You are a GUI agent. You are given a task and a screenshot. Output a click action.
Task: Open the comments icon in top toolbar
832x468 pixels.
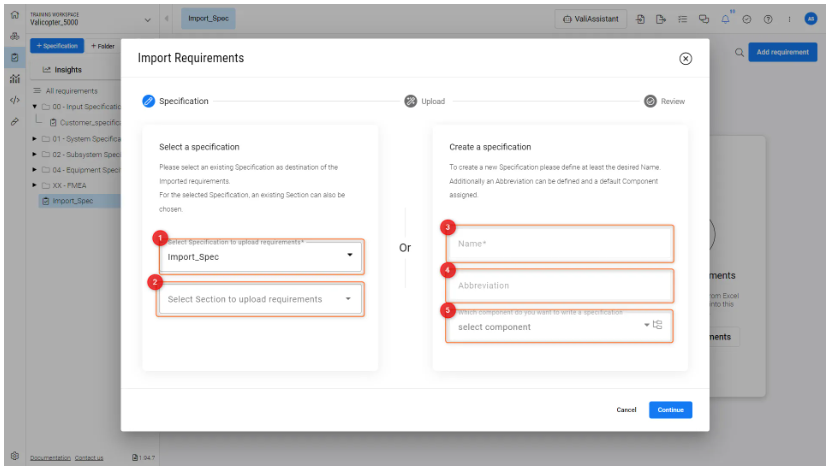coord(703,19)
